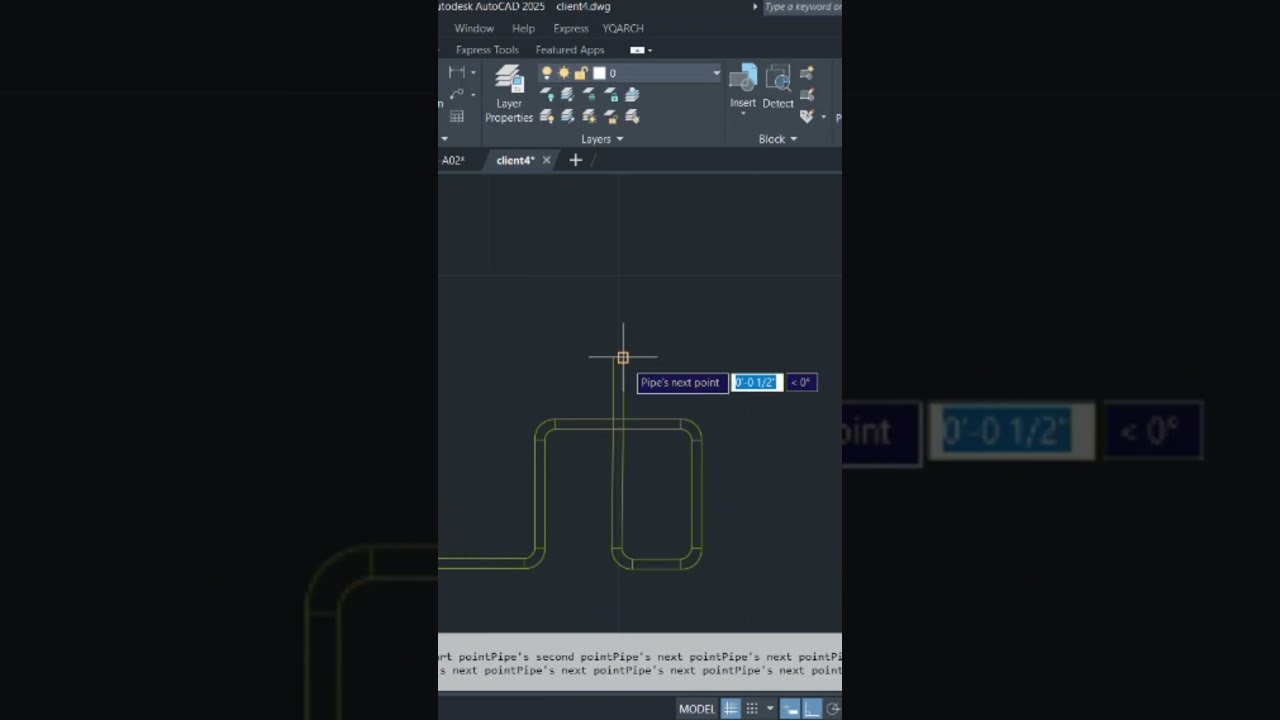Click the arrow left of the search field
Image resolution: width=1280 pixels, height=720 pixels.
tap(755, 7)
